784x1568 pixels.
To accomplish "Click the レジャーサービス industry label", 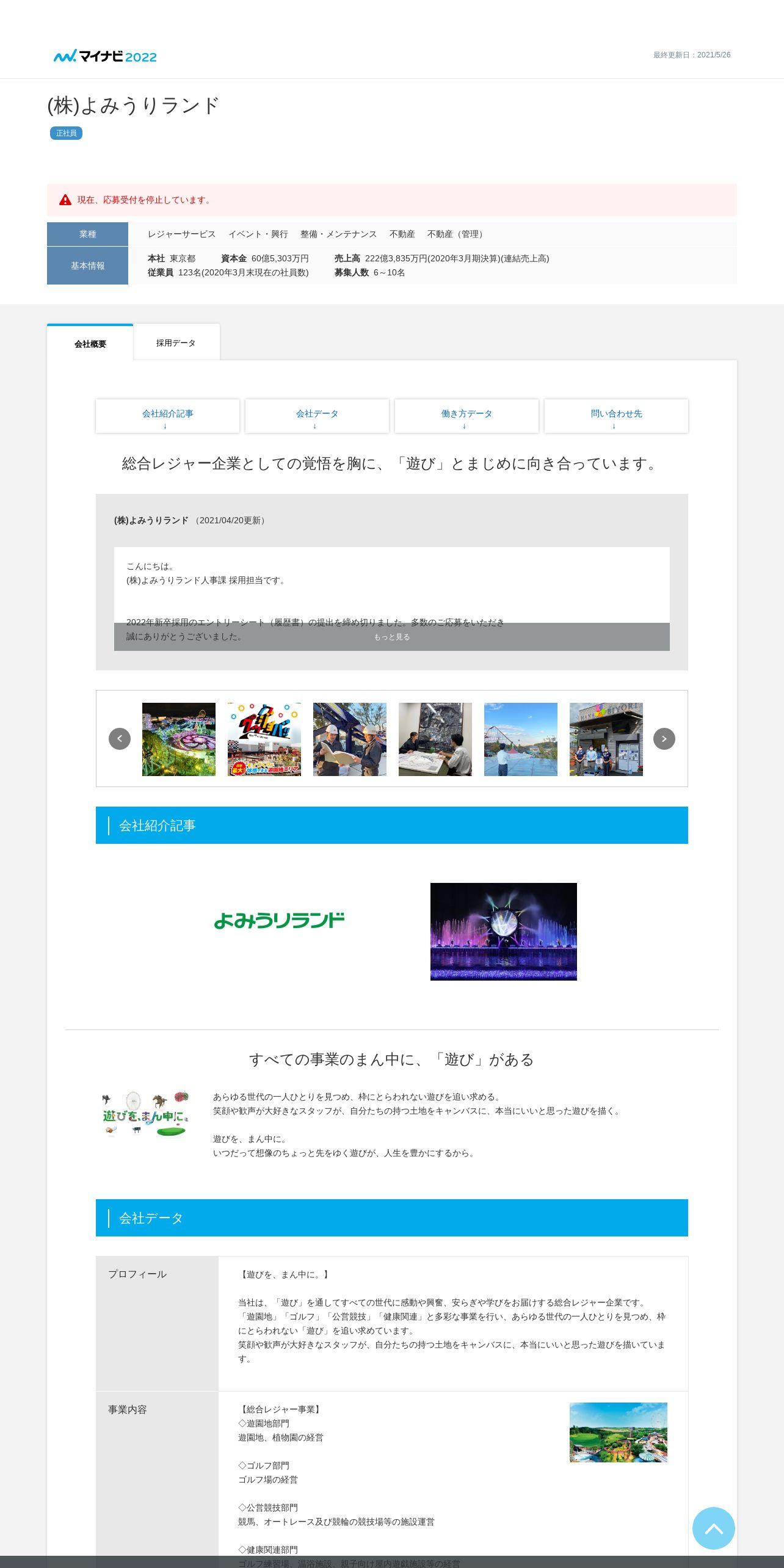I will coord(182,234).
